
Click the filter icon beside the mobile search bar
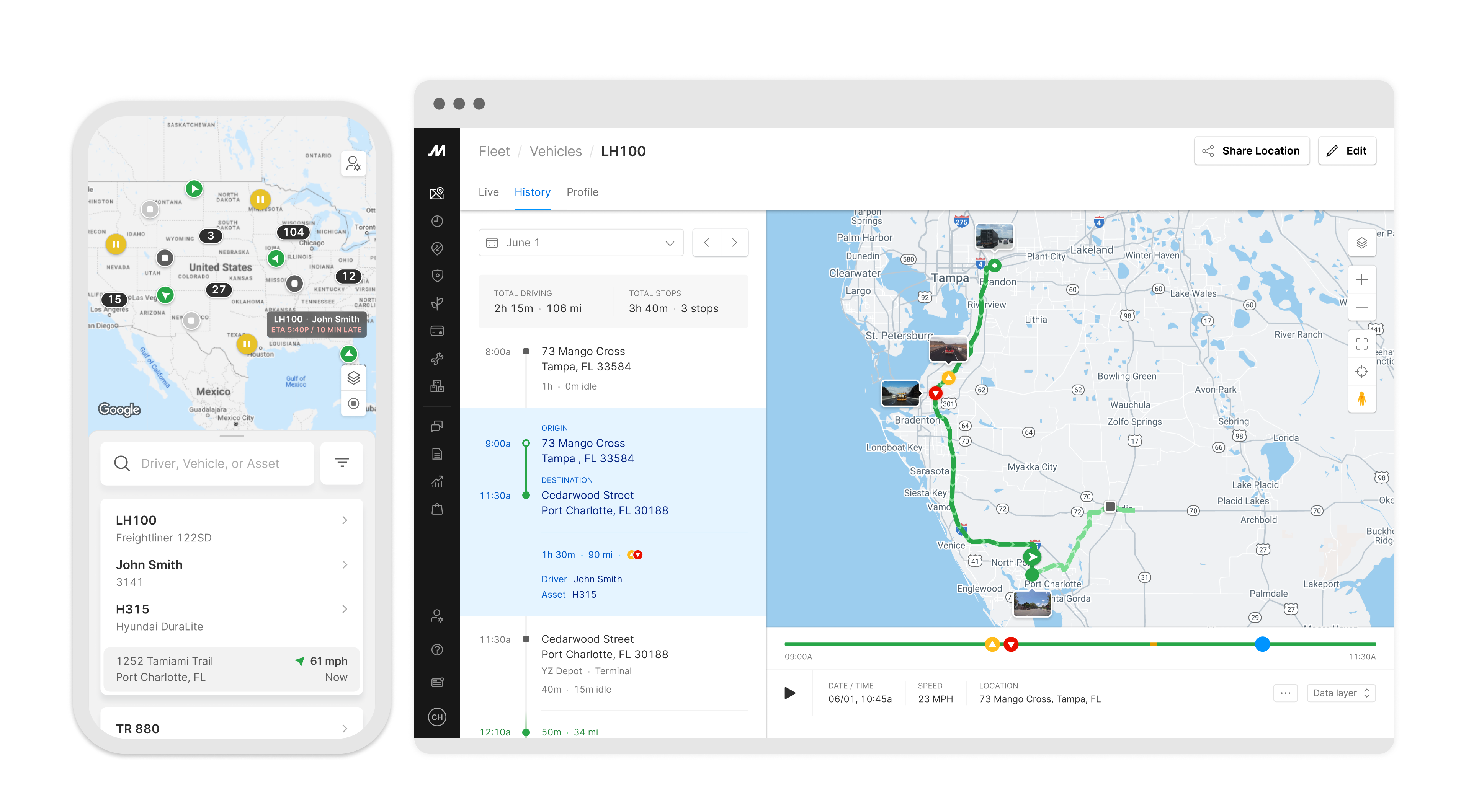(x=342, y=463)
